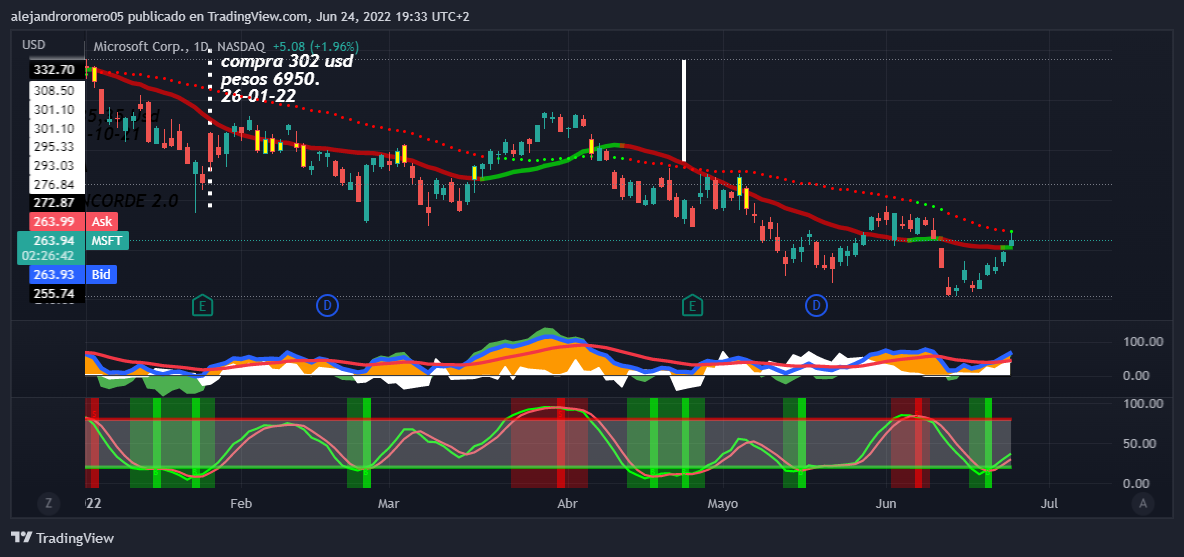
Task: Click the 263.94 MSFT price label
Action: tap(73, 241)
